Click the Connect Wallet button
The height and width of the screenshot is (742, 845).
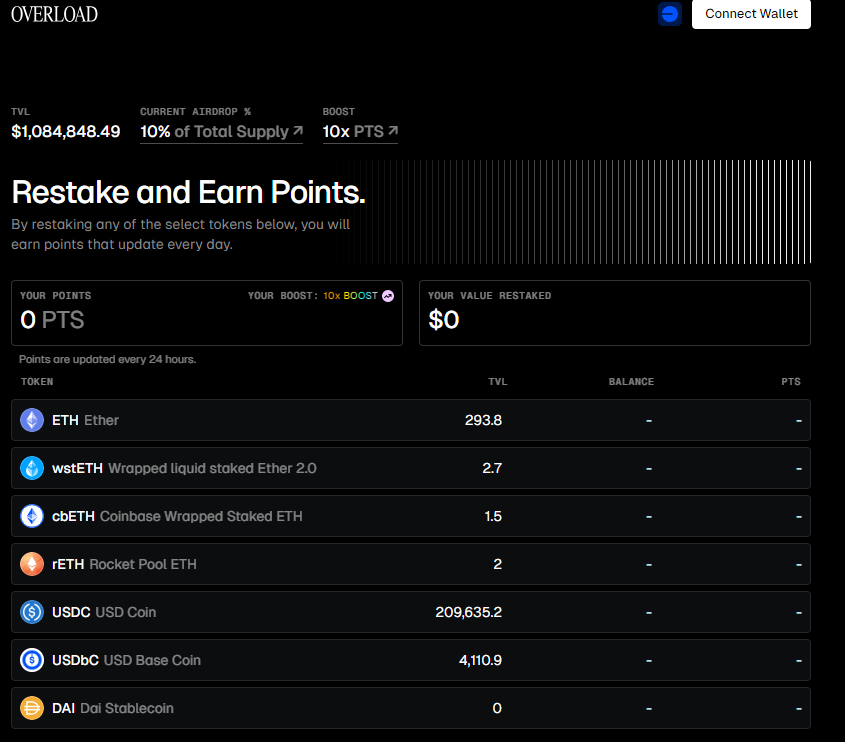coord(751,14)
